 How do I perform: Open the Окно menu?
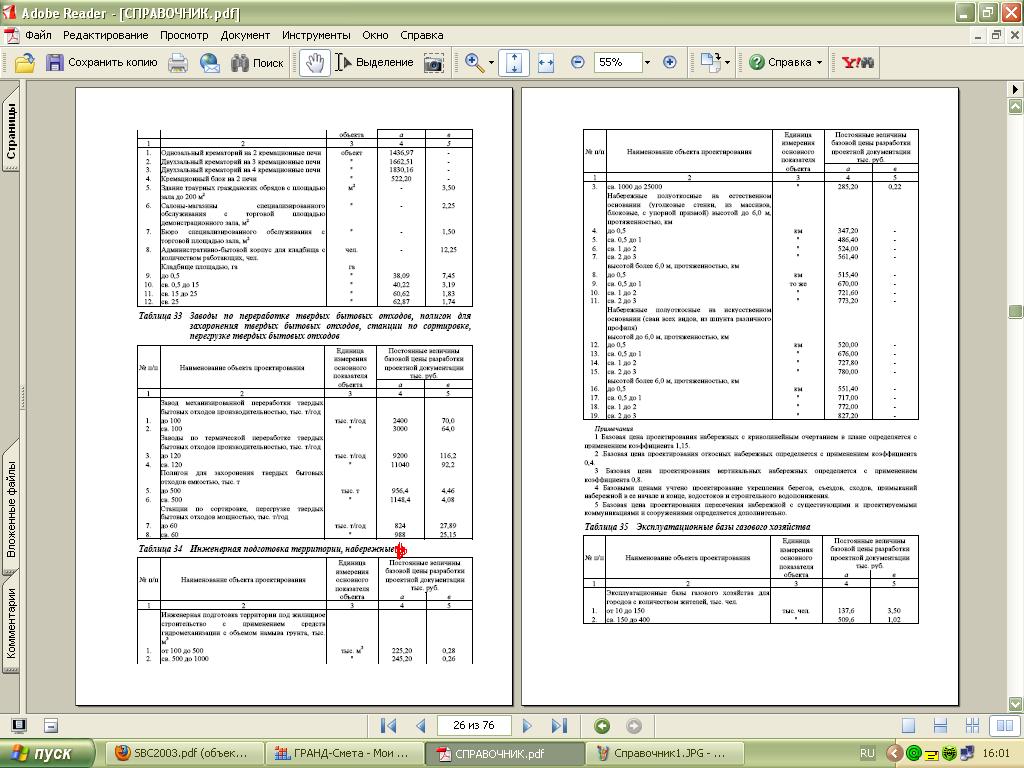point(375,35)
